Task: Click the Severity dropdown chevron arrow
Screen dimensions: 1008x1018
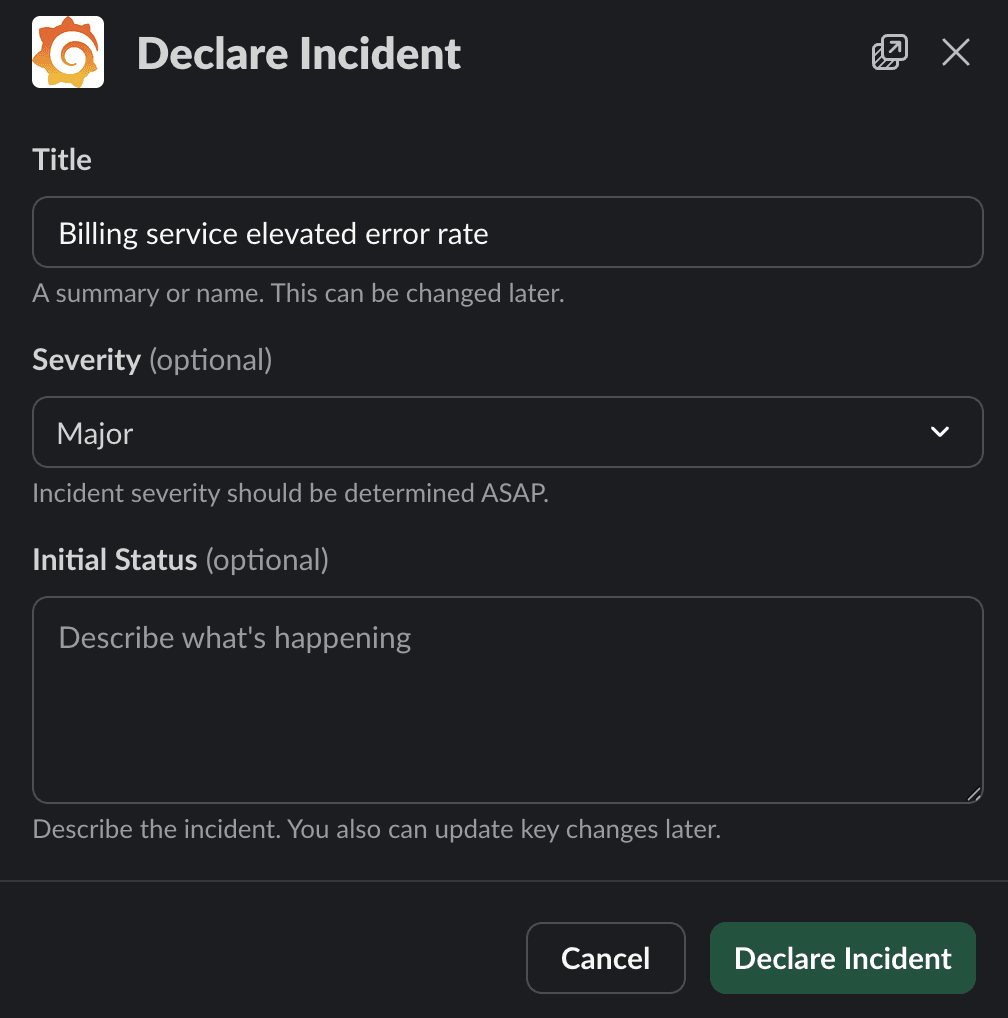Action: tap(939, 432)
